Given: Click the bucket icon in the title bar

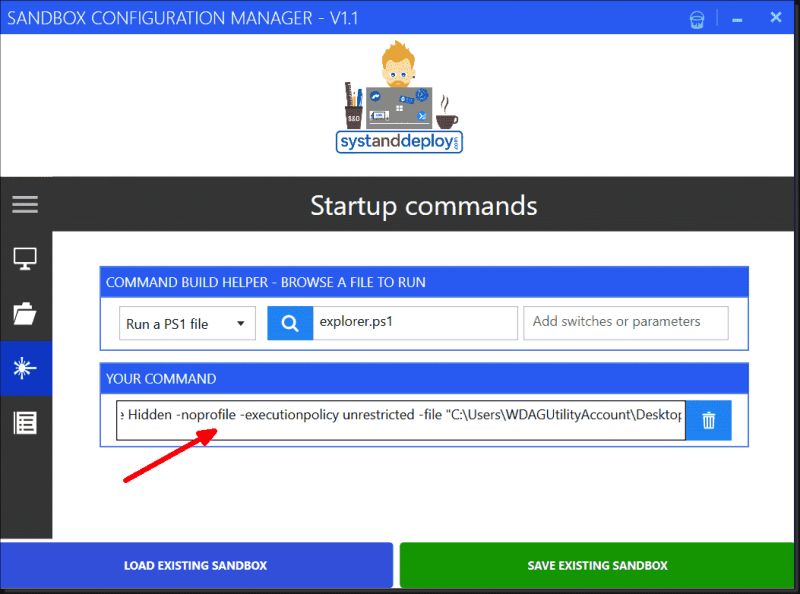Looking at the screenshot, I should pyautogui.click(x=697, y=17).
